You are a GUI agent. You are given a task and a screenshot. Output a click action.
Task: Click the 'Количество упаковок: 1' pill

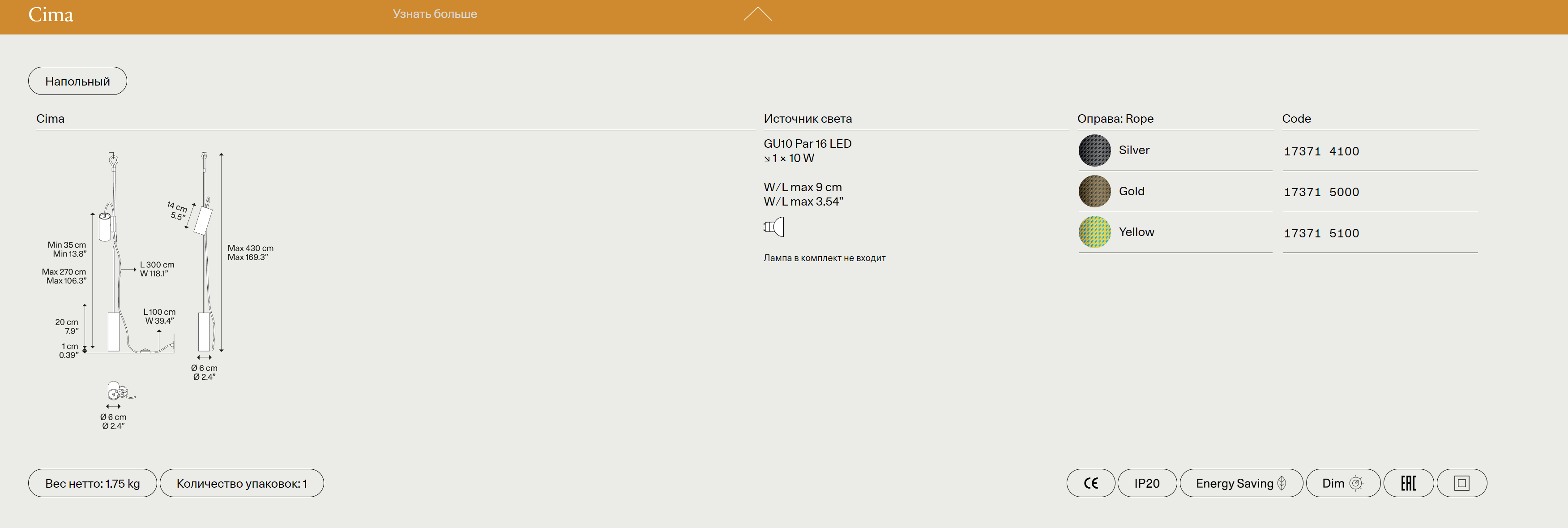pyautogui.click(x=242, y=483)
